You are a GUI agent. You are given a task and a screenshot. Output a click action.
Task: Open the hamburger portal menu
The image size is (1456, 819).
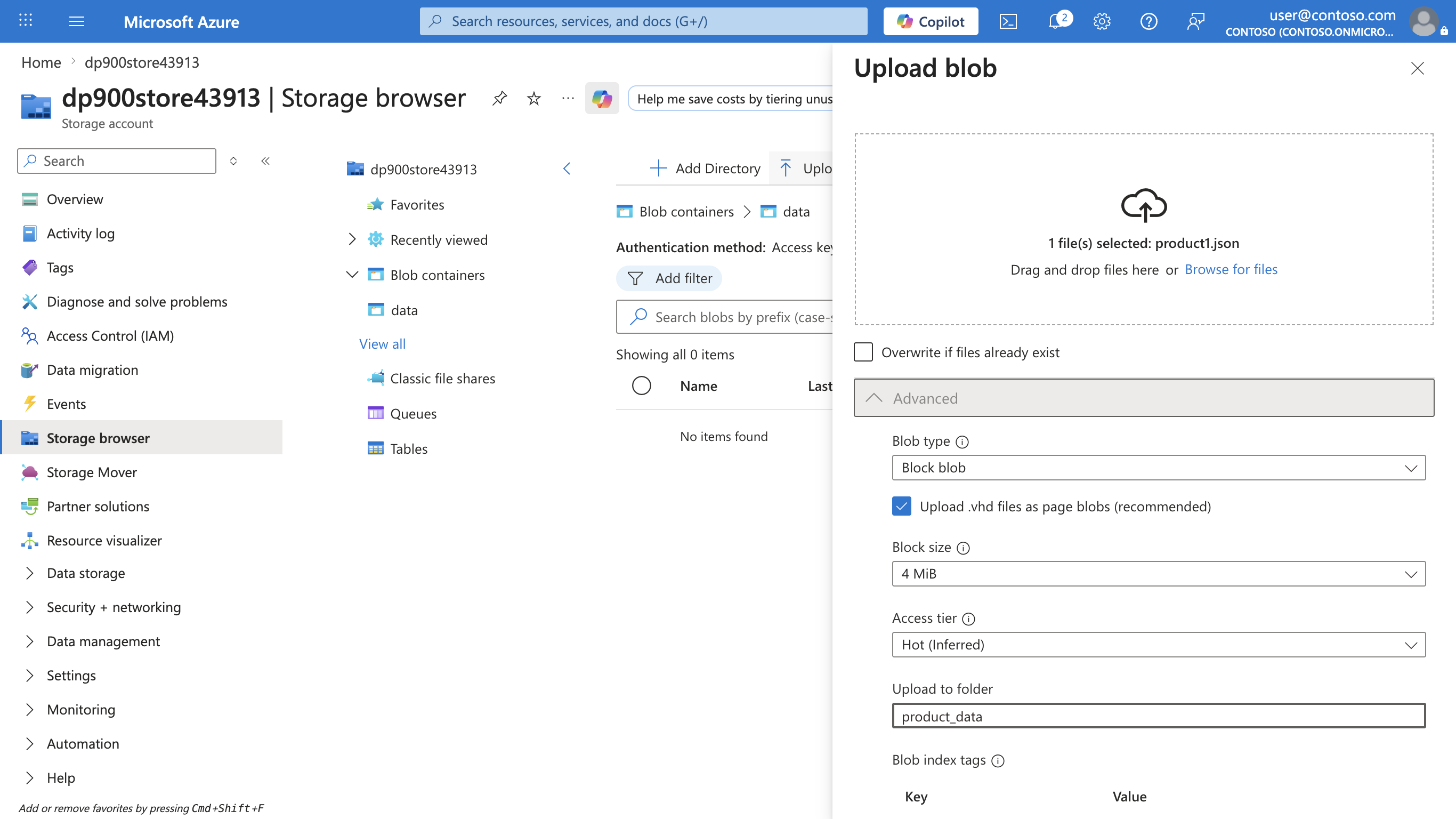[76, 21]
